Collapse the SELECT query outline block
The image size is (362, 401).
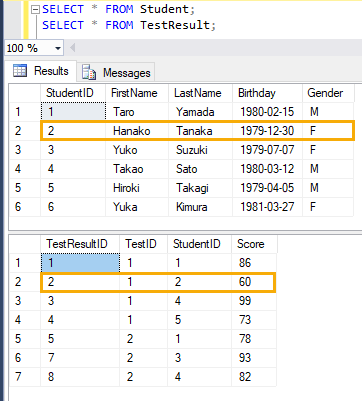(x=35, y=10)
